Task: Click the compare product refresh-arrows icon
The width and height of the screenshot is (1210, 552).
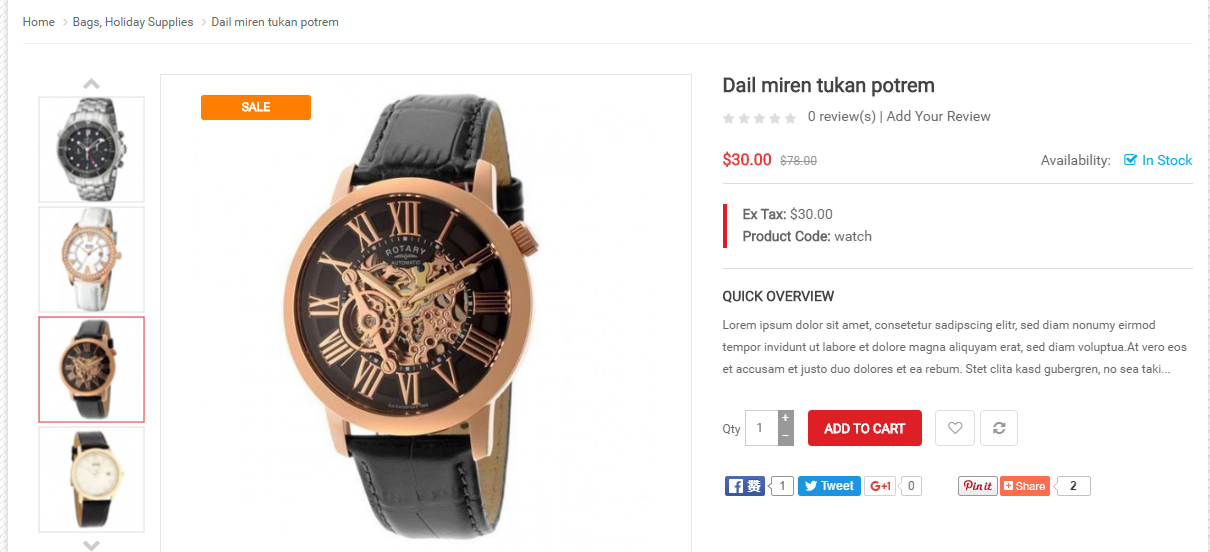Action: tap(998, 428)
